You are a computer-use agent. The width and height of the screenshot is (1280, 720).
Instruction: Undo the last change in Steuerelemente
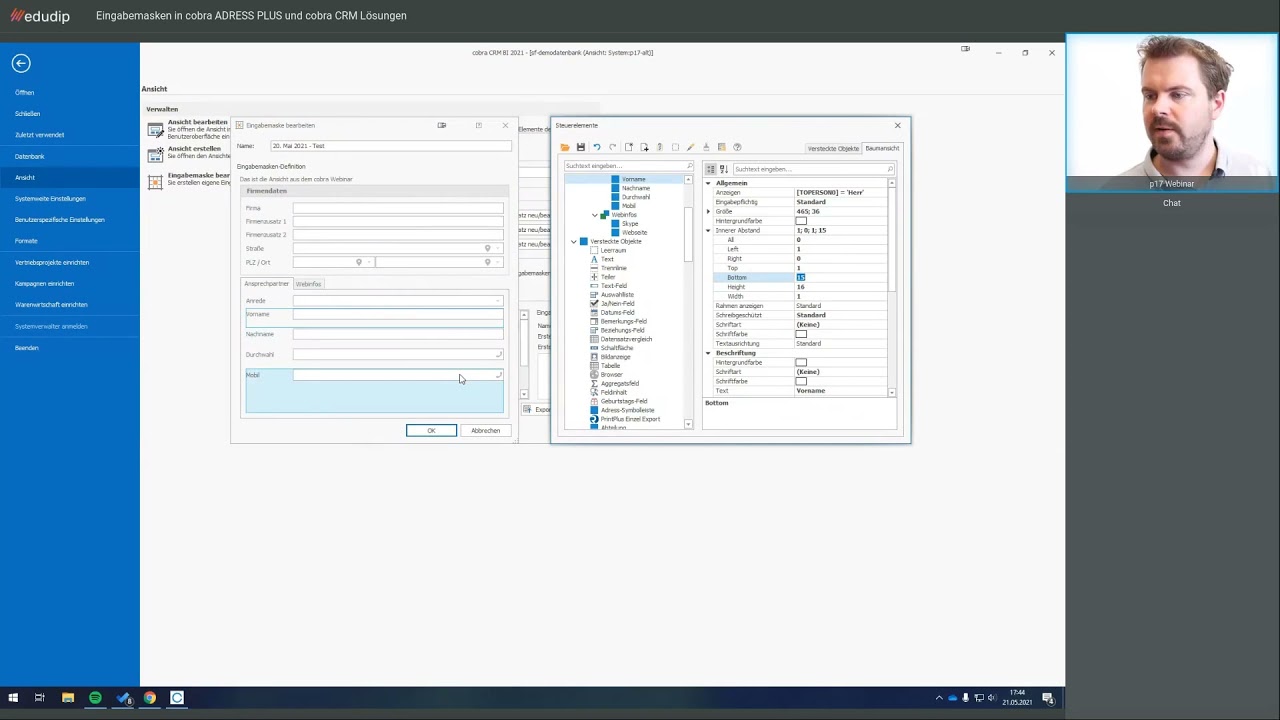click(x=597, y=147)
